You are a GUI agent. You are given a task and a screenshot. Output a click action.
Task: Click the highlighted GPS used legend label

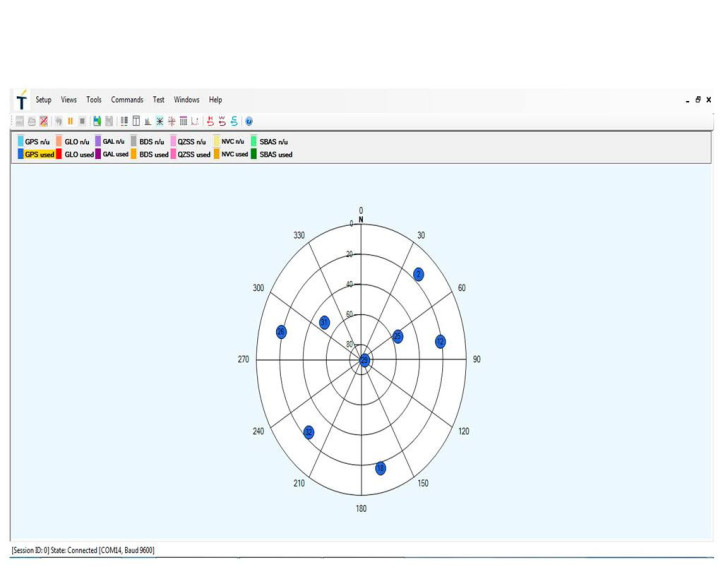coord(40,155)
